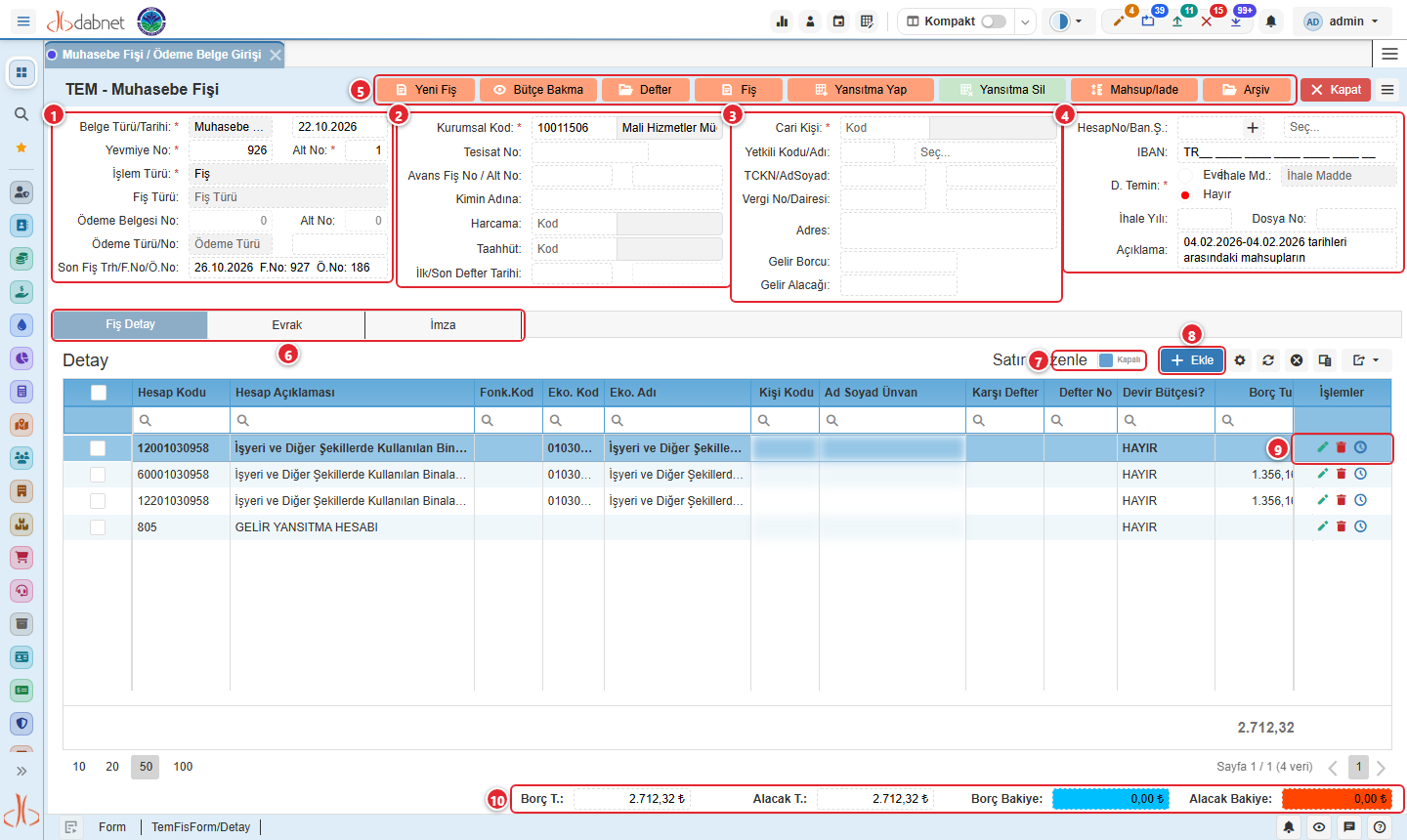Expand the left sidebar with double chevron
This screenshot has width=1407, height=840.
coord(21,772)
